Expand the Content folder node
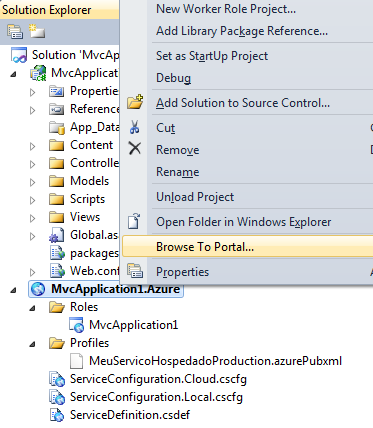373x428 pixels. click(32, 146)
